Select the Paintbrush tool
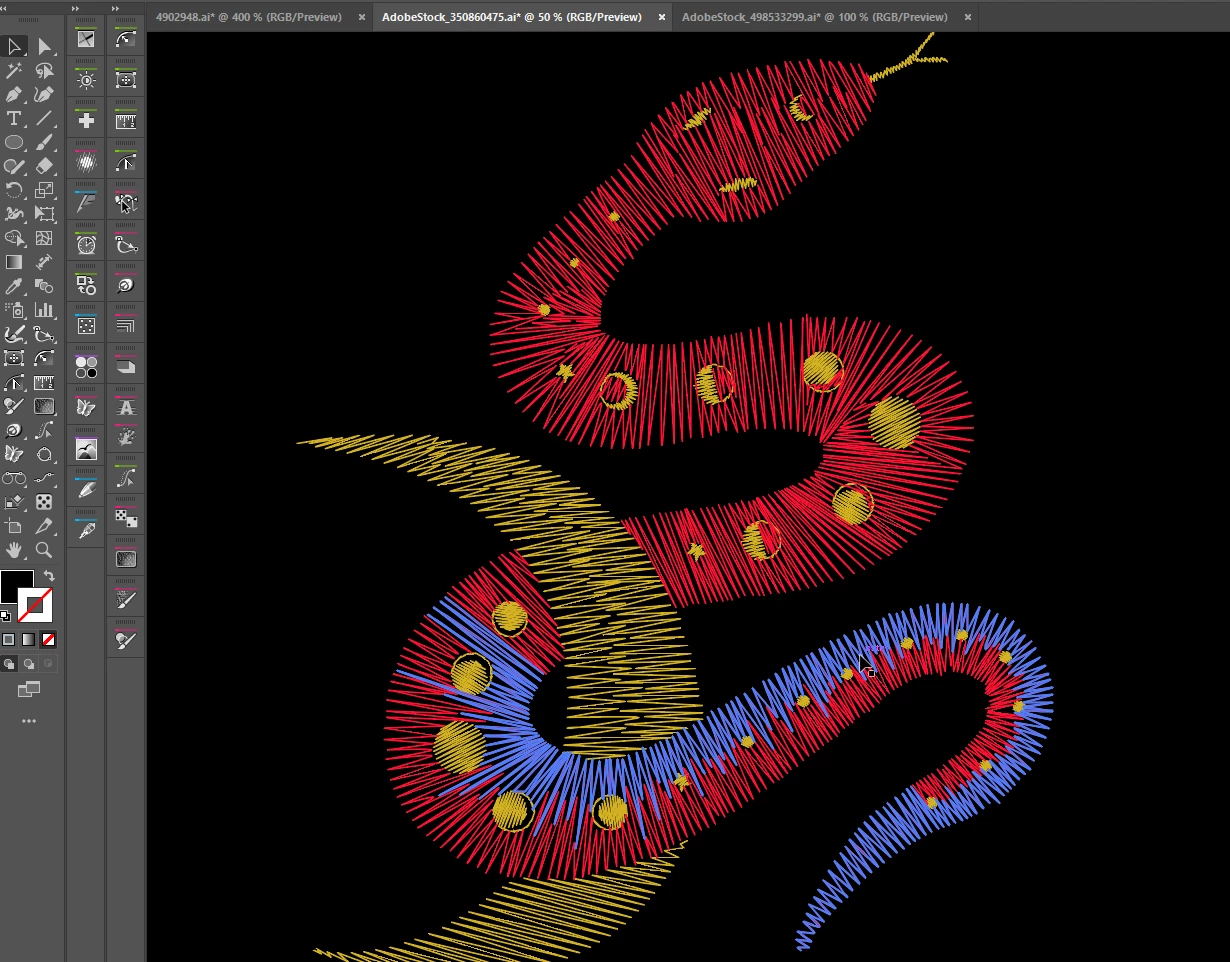The height and width of the screenshot is (962, 1230). 44,142
